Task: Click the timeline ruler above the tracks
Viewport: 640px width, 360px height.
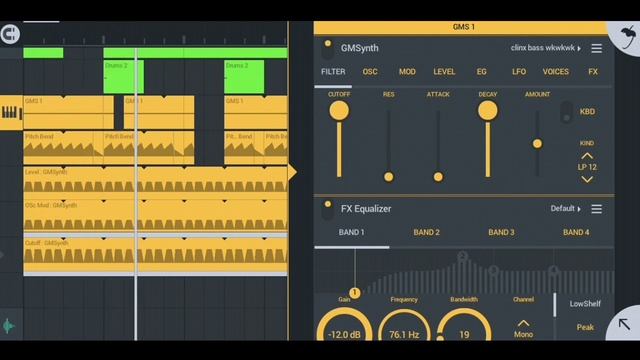Action: (156, 39)
